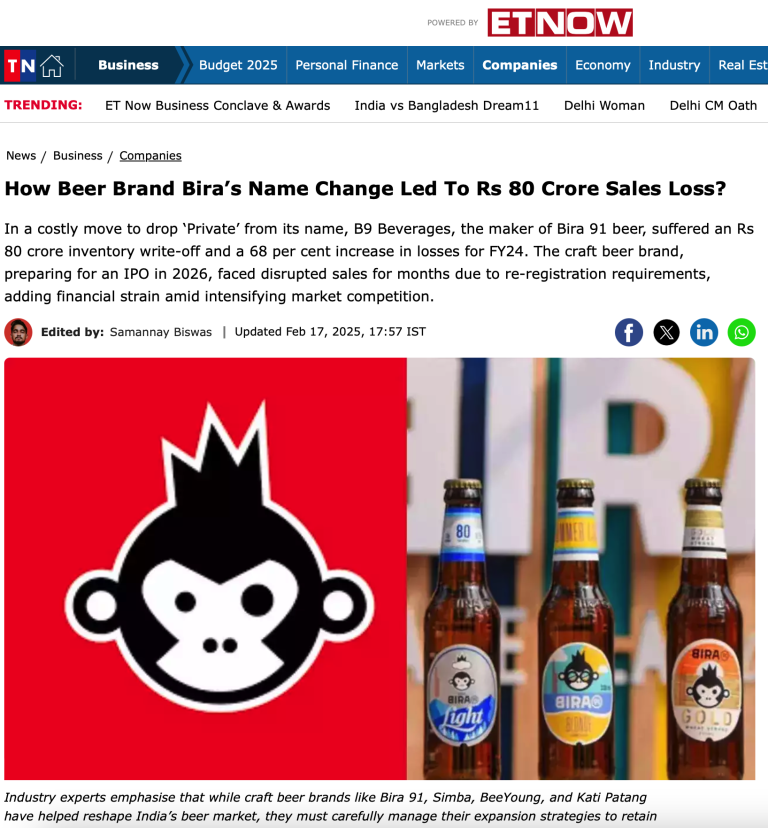Open the ET NOW logo
Screen dimensions: 768x828
tap(560, 23)
